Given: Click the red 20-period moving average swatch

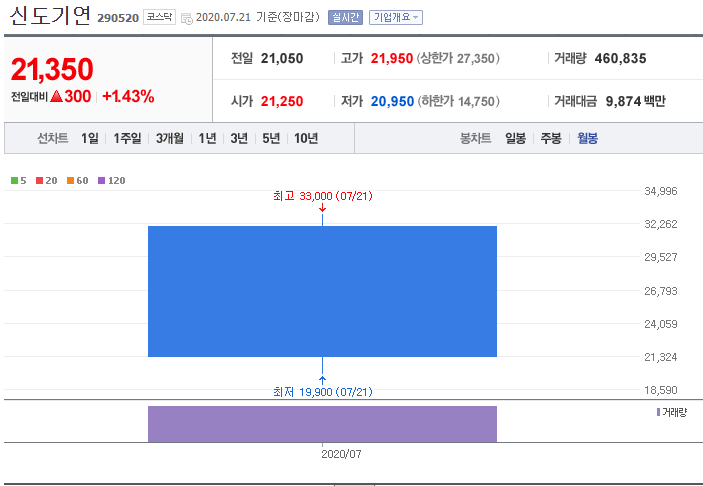Looking at the screenshot, I should point(39,181).
